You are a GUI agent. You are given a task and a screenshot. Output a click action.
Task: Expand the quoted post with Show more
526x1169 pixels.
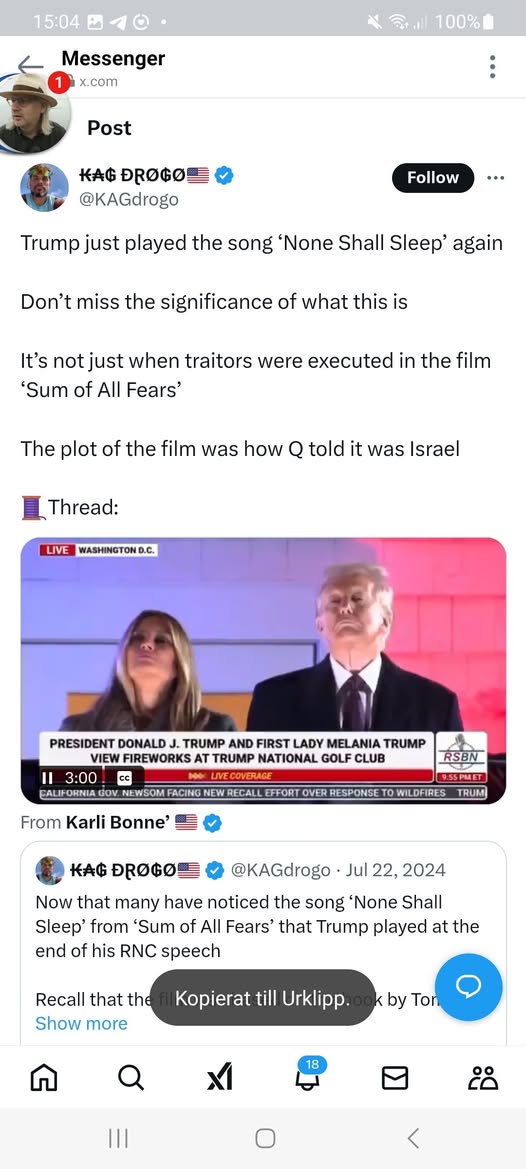[x=81, y=1024]
